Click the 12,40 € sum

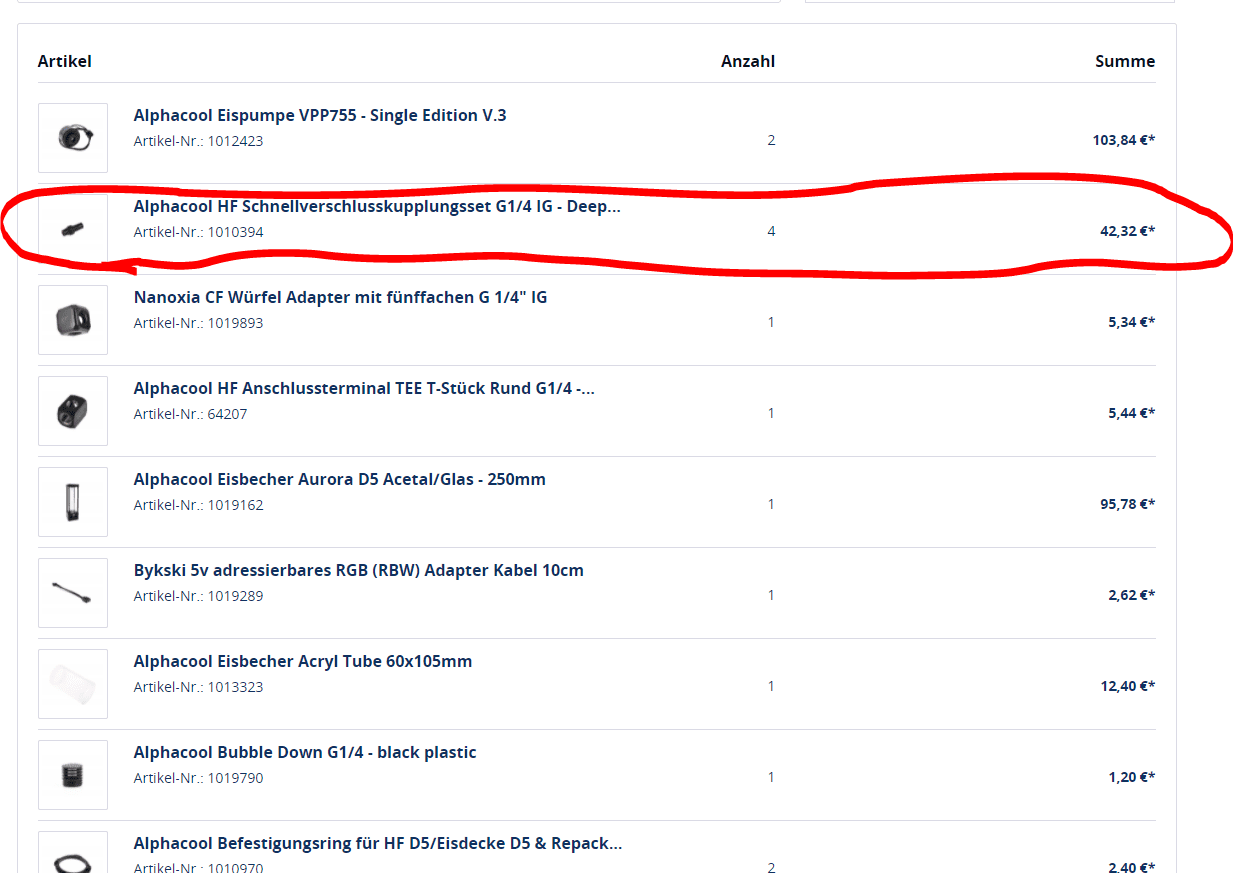coord(1127,686)
